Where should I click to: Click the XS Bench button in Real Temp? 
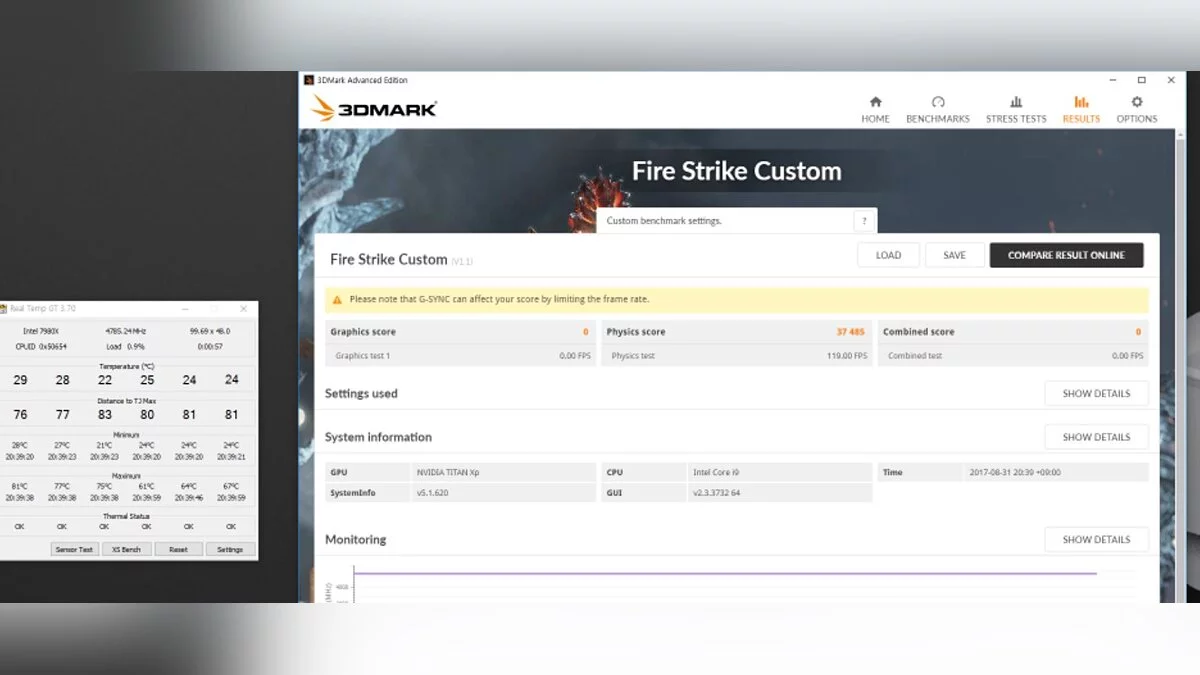point(127,549)
